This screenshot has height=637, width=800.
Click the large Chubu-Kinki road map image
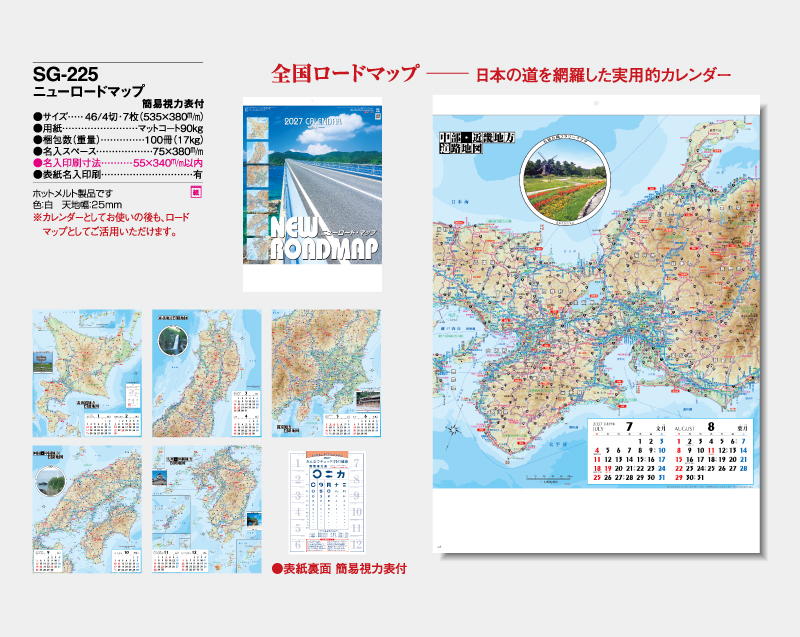tap(596, 301)
